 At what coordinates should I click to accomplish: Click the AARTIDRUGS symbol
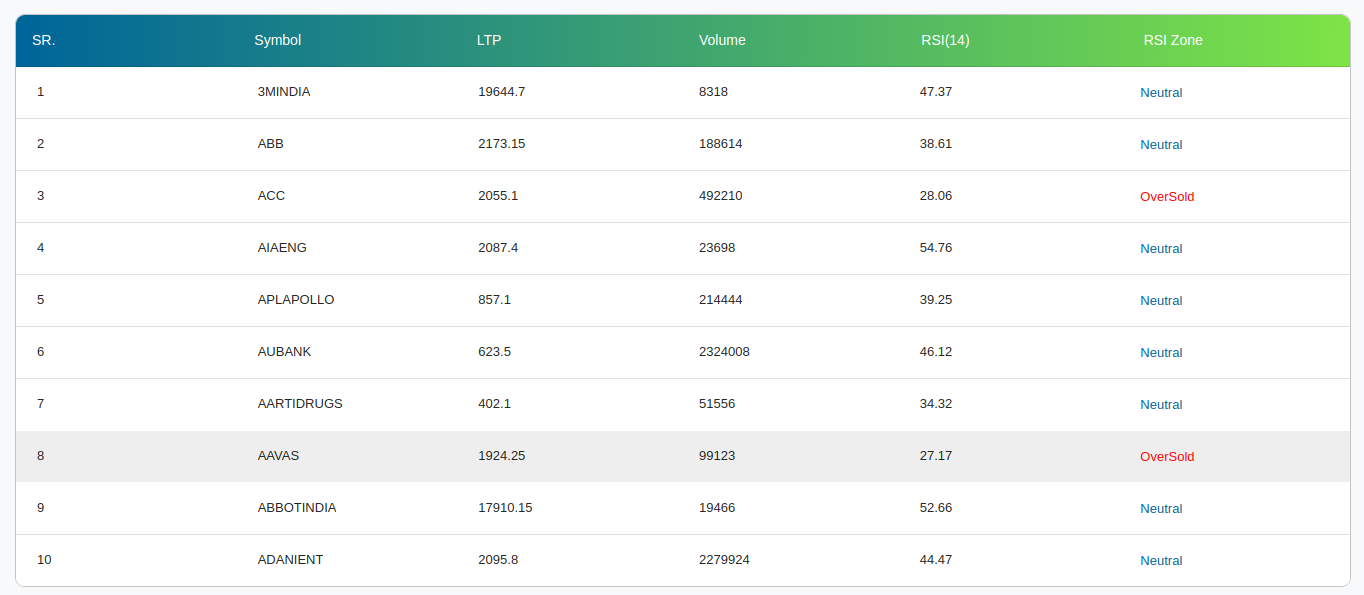[300, 404]
